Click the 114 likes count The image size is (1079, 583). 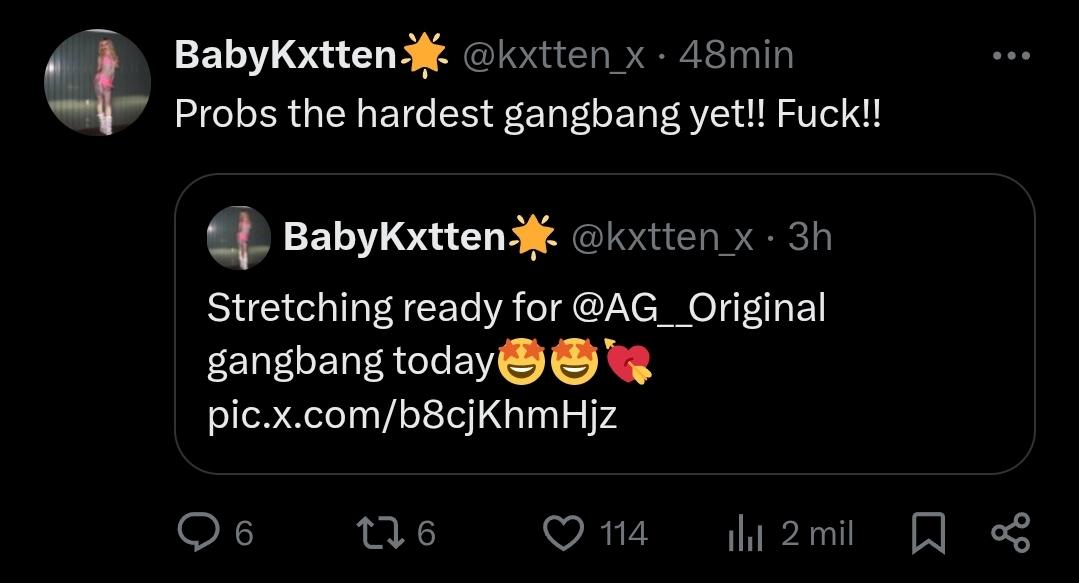click(623, 533)
